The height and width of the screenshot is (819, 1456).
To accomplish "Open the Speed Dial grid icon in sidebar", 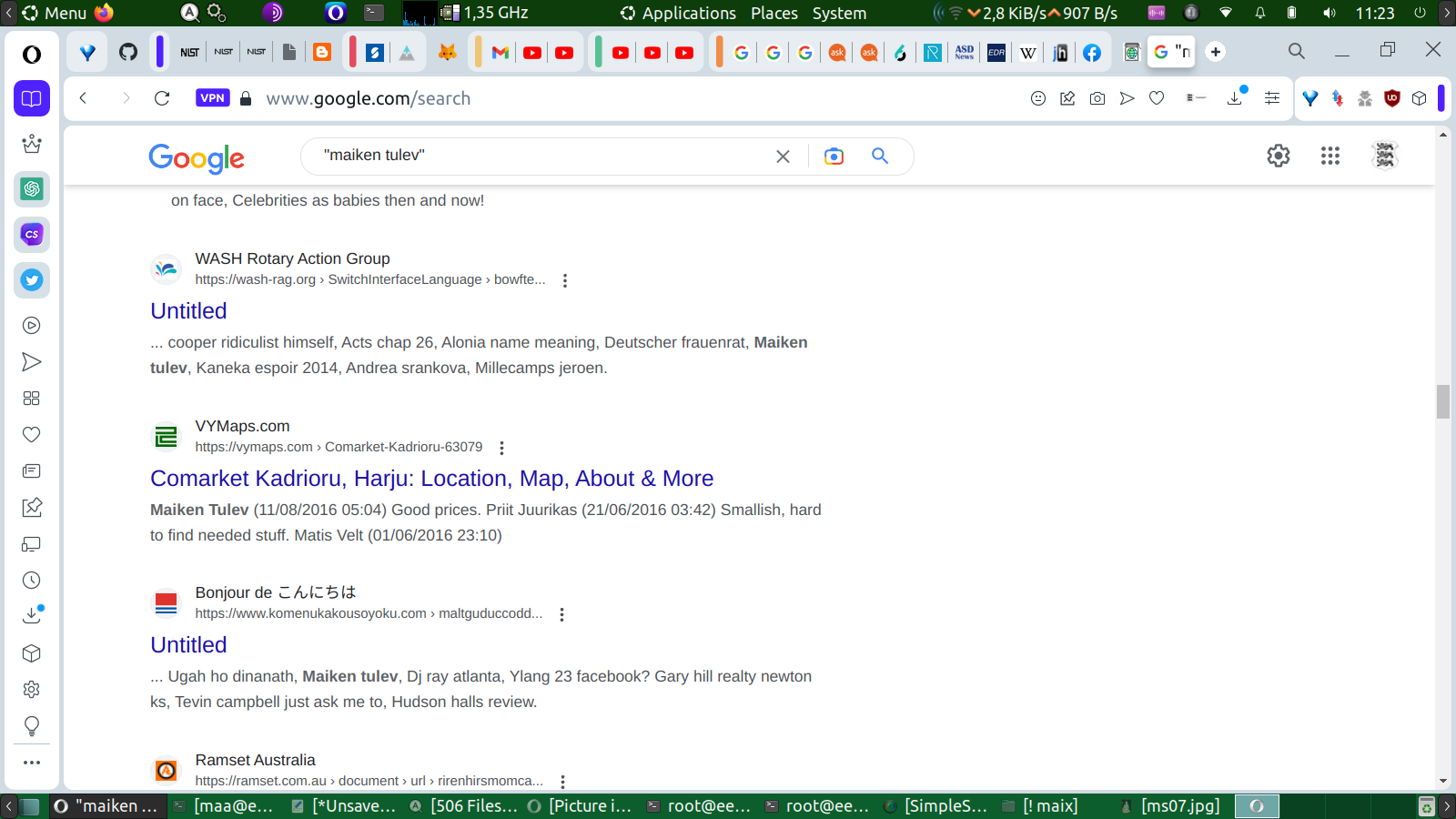I will tap(32, 399).
